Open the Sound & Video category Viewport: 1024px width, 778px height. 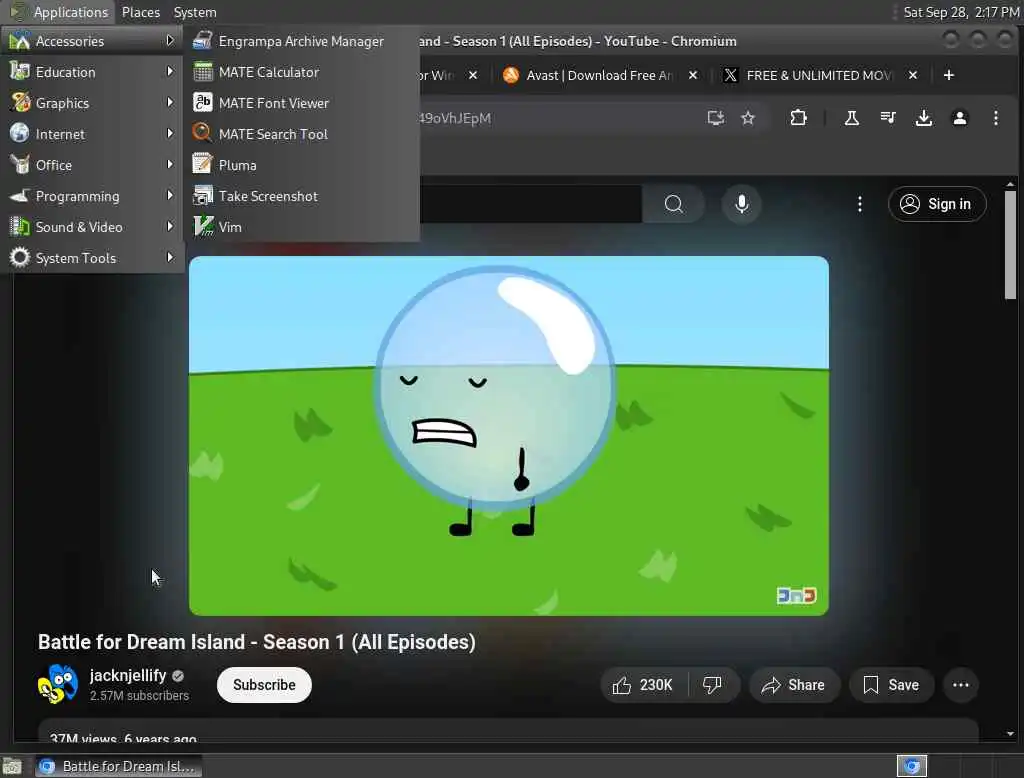pos(92,227)
